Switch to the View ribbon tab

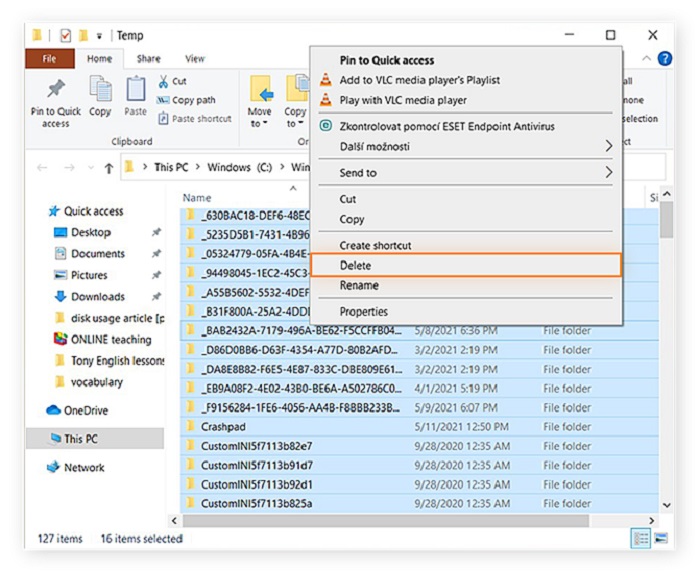click(195, 58)
